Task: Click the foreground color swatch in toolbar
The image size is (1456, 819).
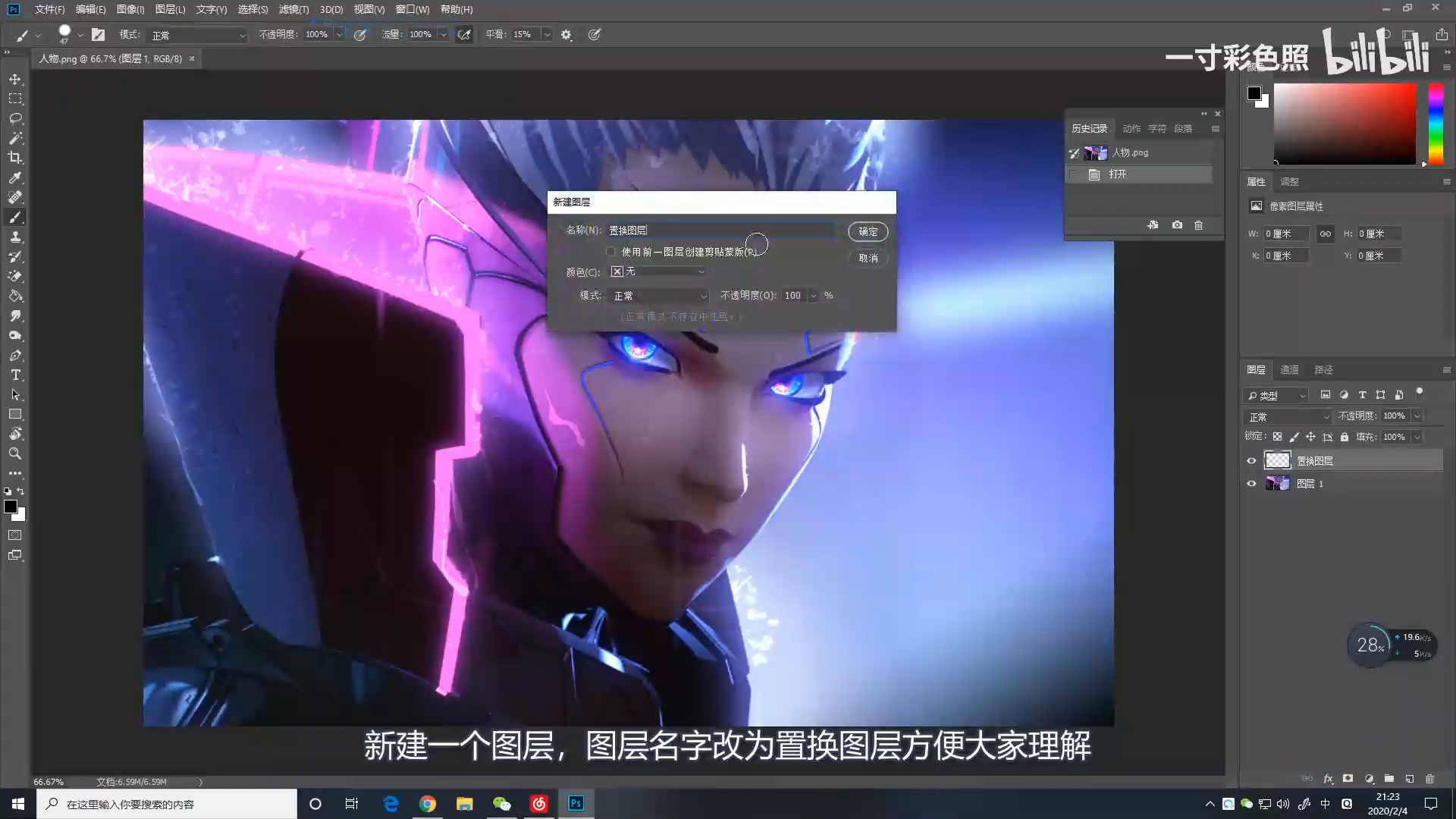Action: point(11,507)
